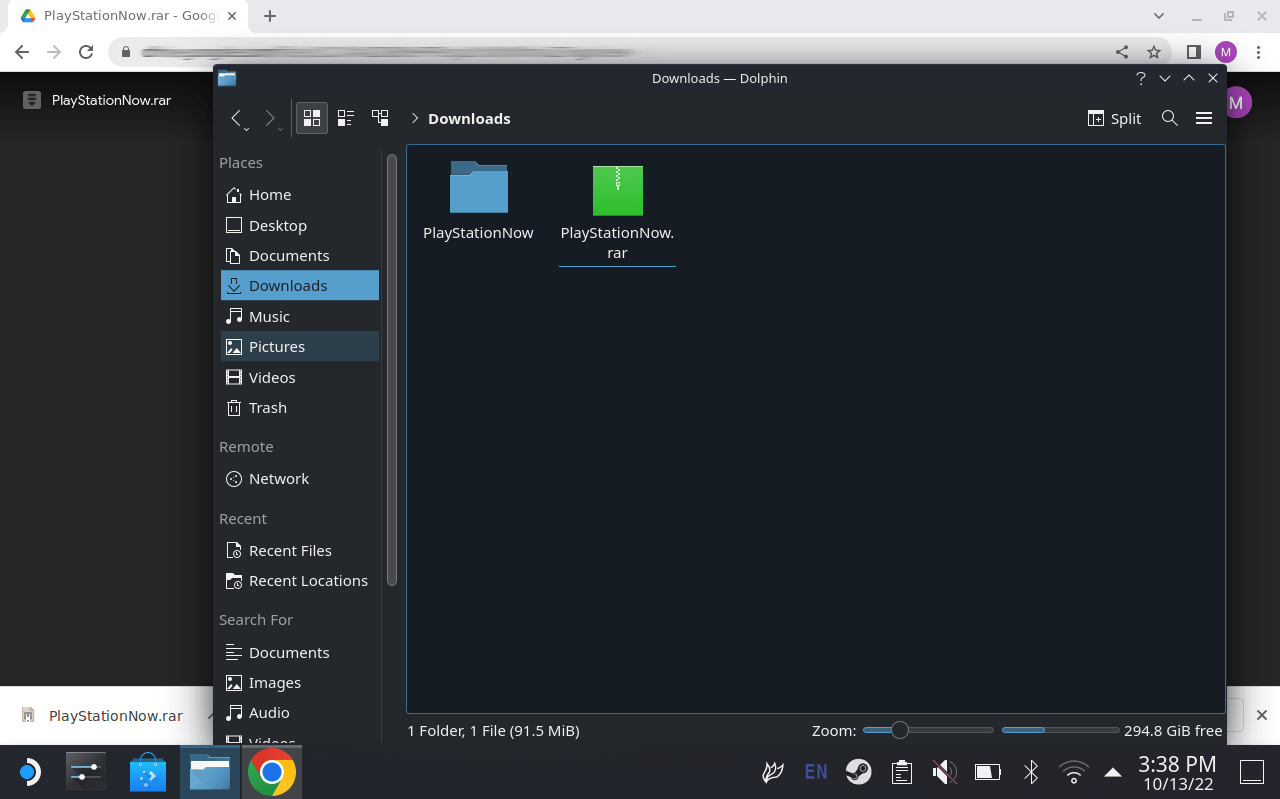The width and height of the screenshot is (1280, 799).
Task: Open the application launcher in taskbar
Action: [x=29, y=772]
